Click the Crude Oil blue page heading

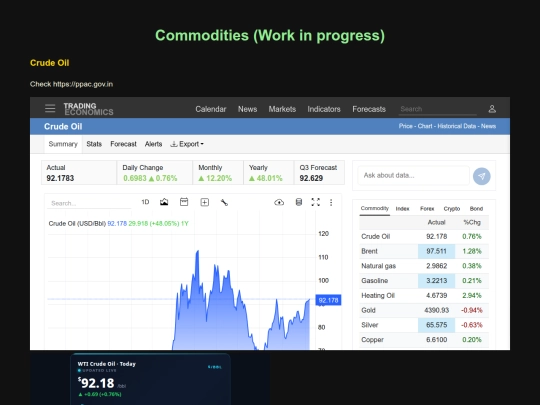click(x=63, y=126)
